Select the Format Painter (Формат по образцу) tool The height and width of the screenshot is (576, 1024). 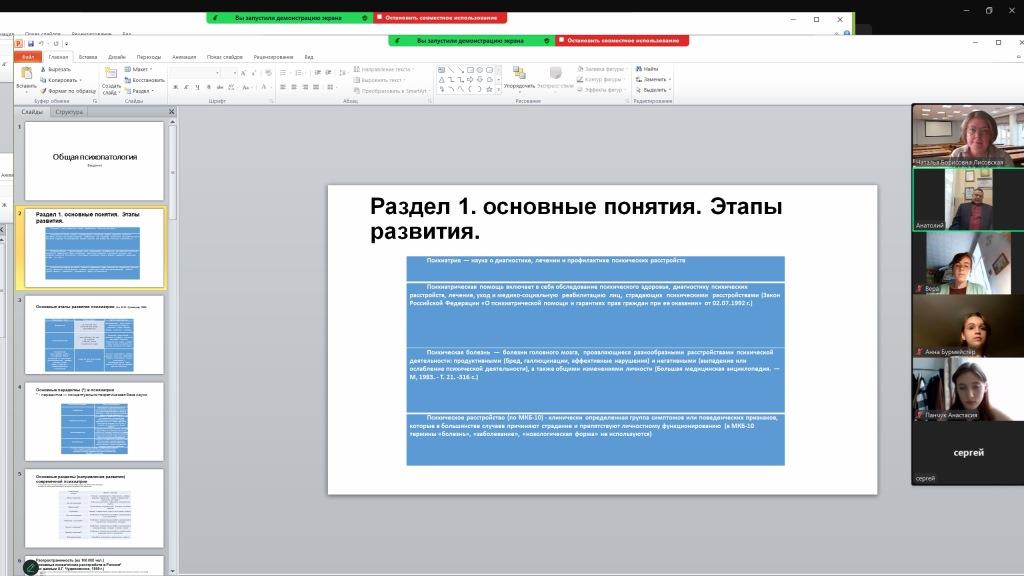click(44, 91)
